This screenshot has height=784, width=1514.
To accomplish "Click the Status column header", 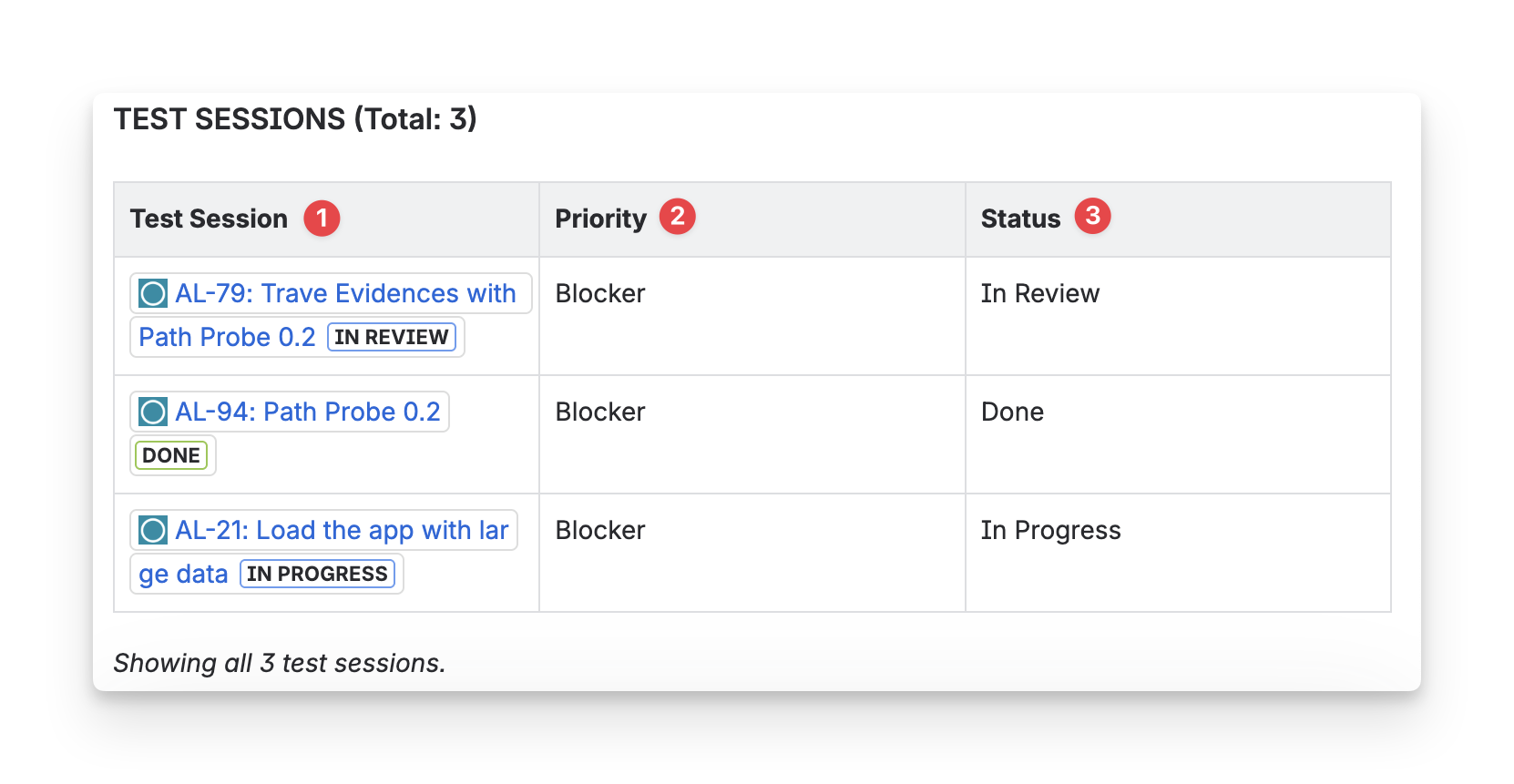I will tap(1020, 219).
